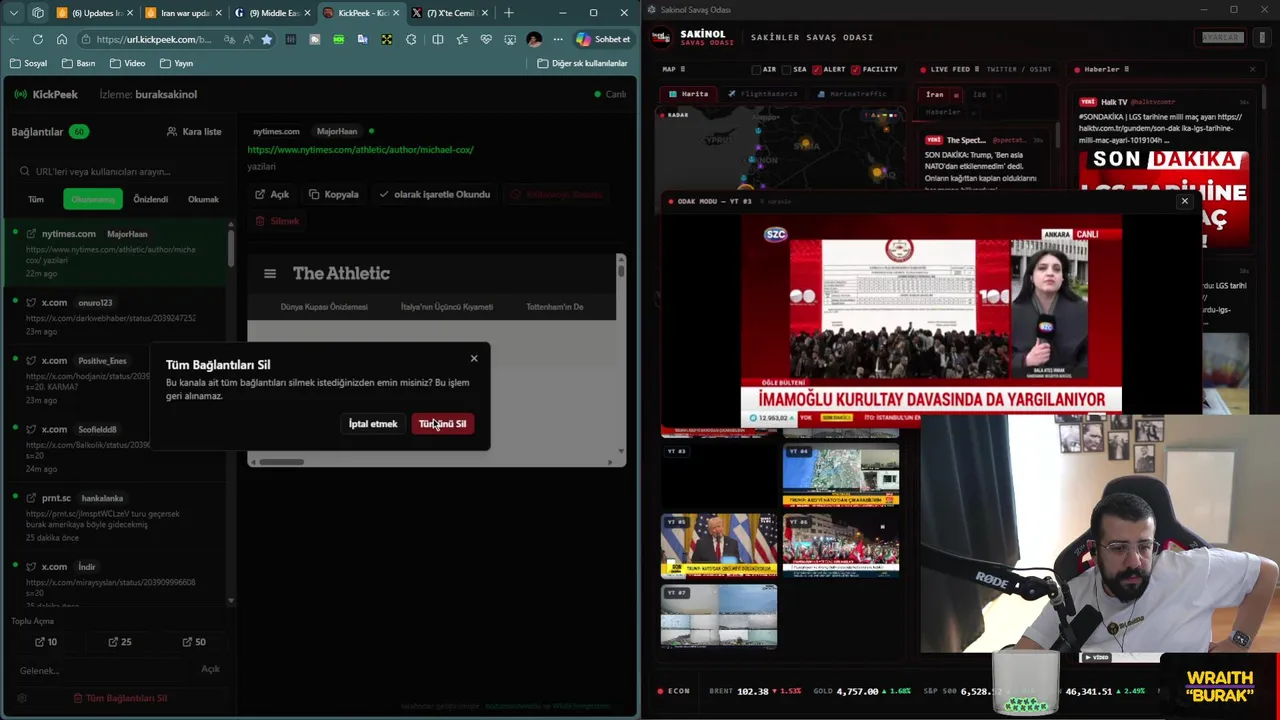Open the browser profile avatar
The width and height of the screenshot is (1280, 720).
click(534, 39)
